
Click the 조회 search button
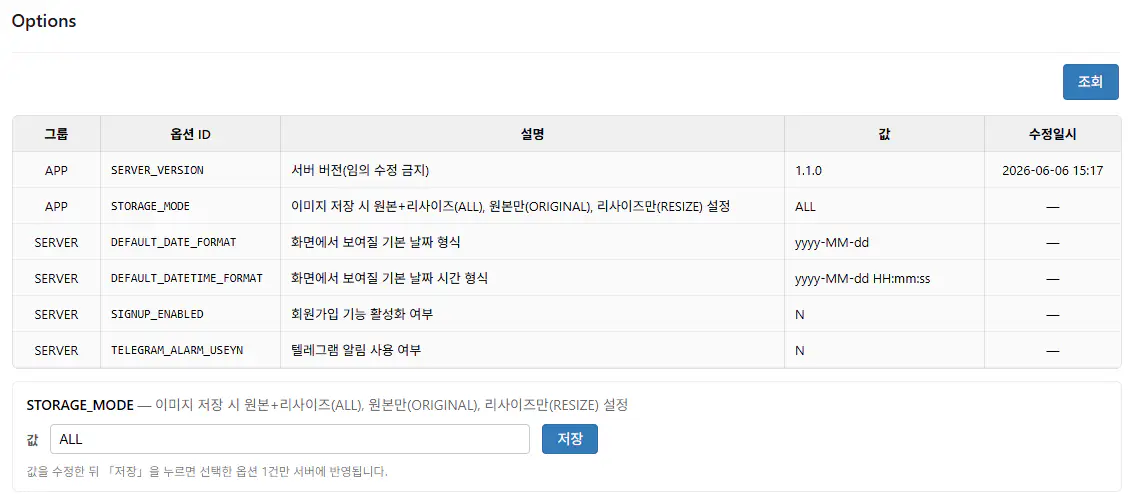(x=1091, y=82)
